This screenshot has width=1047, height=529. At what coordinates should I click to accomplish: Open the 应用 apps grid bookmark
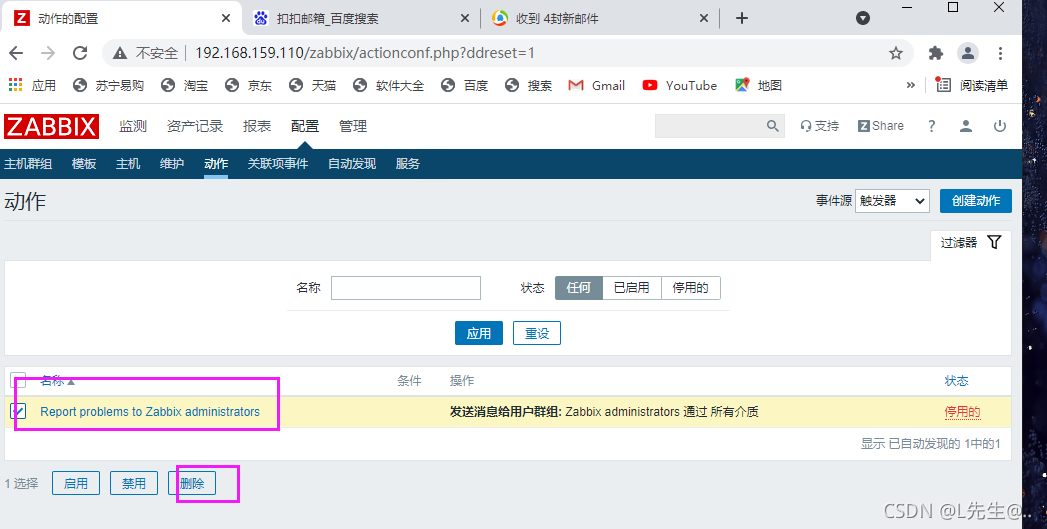tap(32, 85)
